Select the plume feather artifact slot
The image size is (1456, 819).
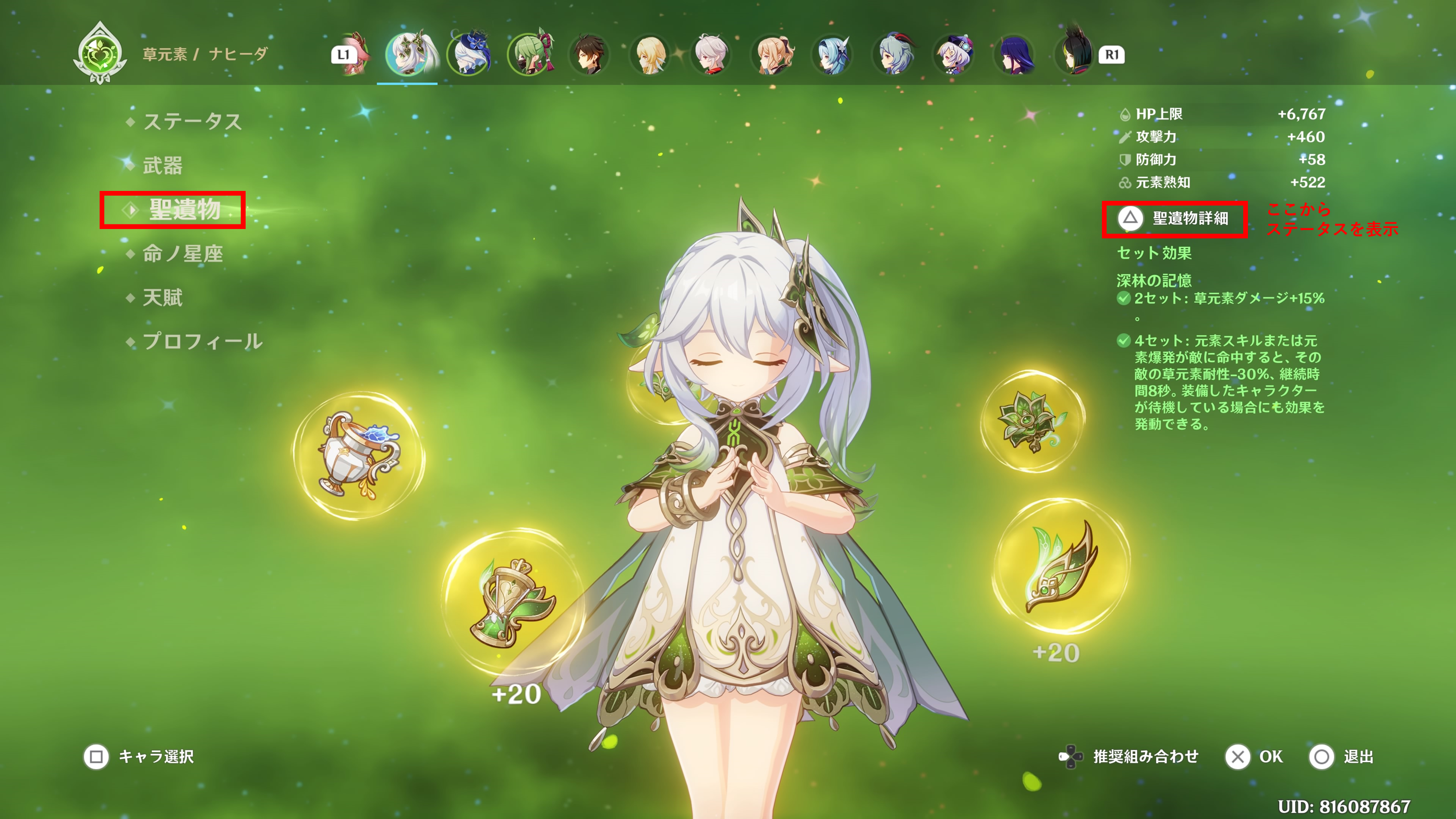tap(1061, 567)
